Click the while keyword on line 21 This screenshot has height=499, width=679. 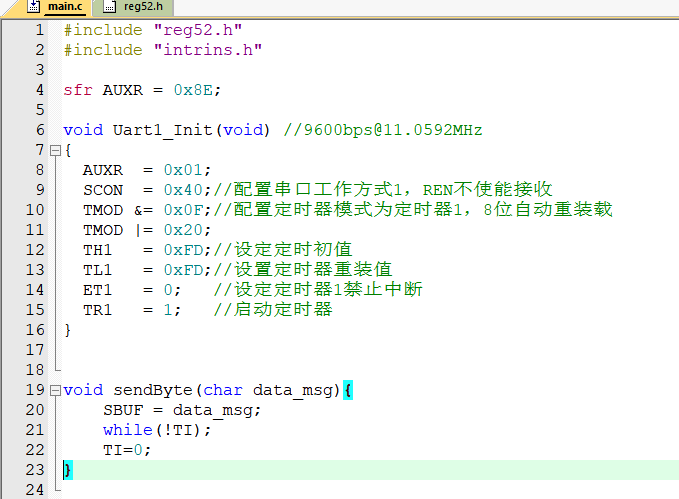[x=128, y=430]
